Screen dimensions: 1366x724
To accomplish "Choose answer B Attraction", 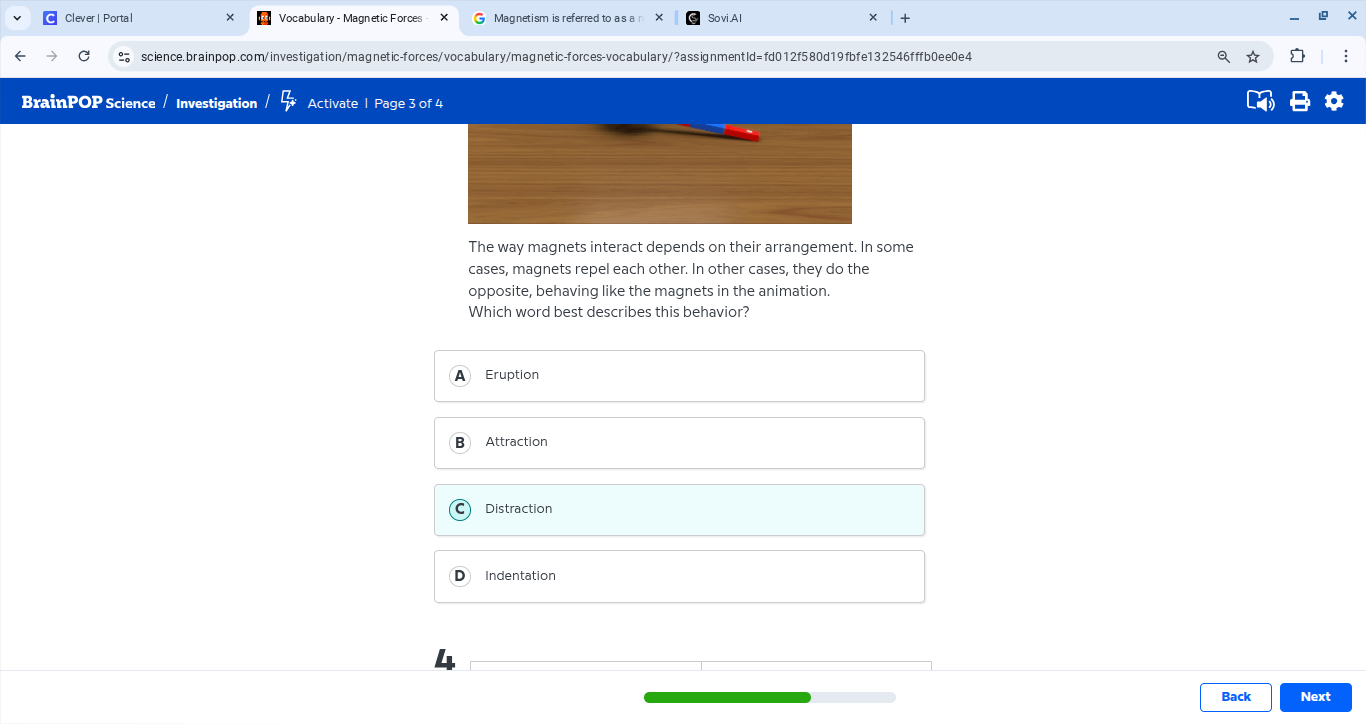I will [679, 443].
